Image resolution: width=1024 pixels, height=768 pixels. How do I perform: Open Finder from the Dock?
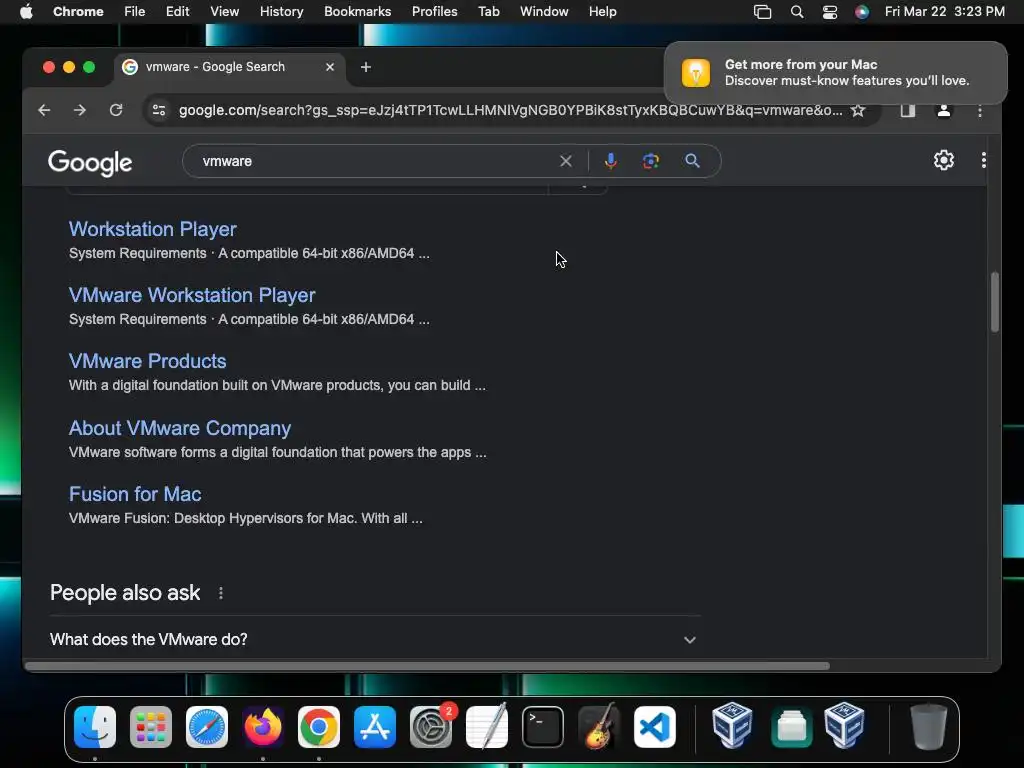(x=95, y=727)
